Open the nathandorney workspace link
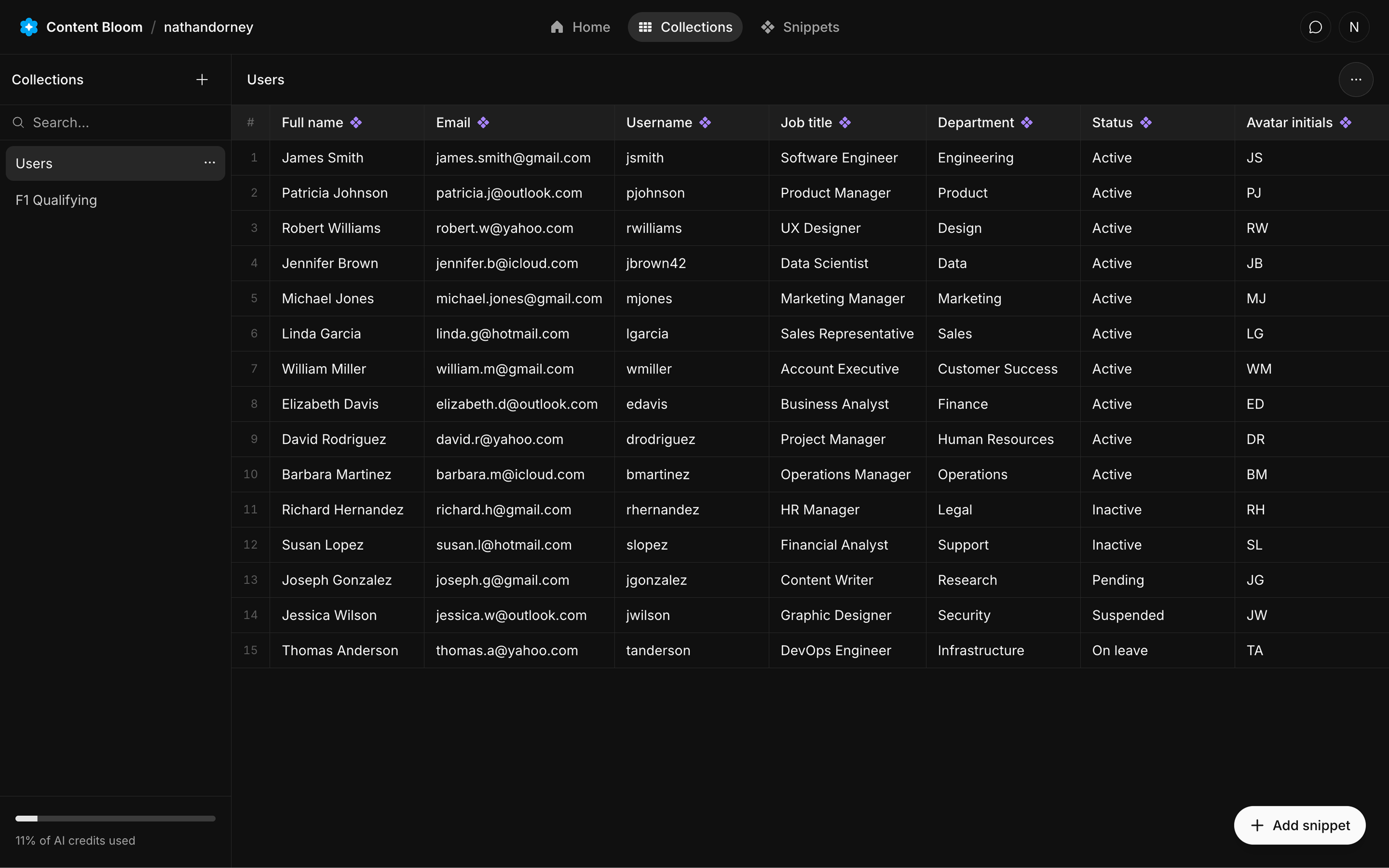The width and height of the screenshot is (1389, 868). (208, 27)
